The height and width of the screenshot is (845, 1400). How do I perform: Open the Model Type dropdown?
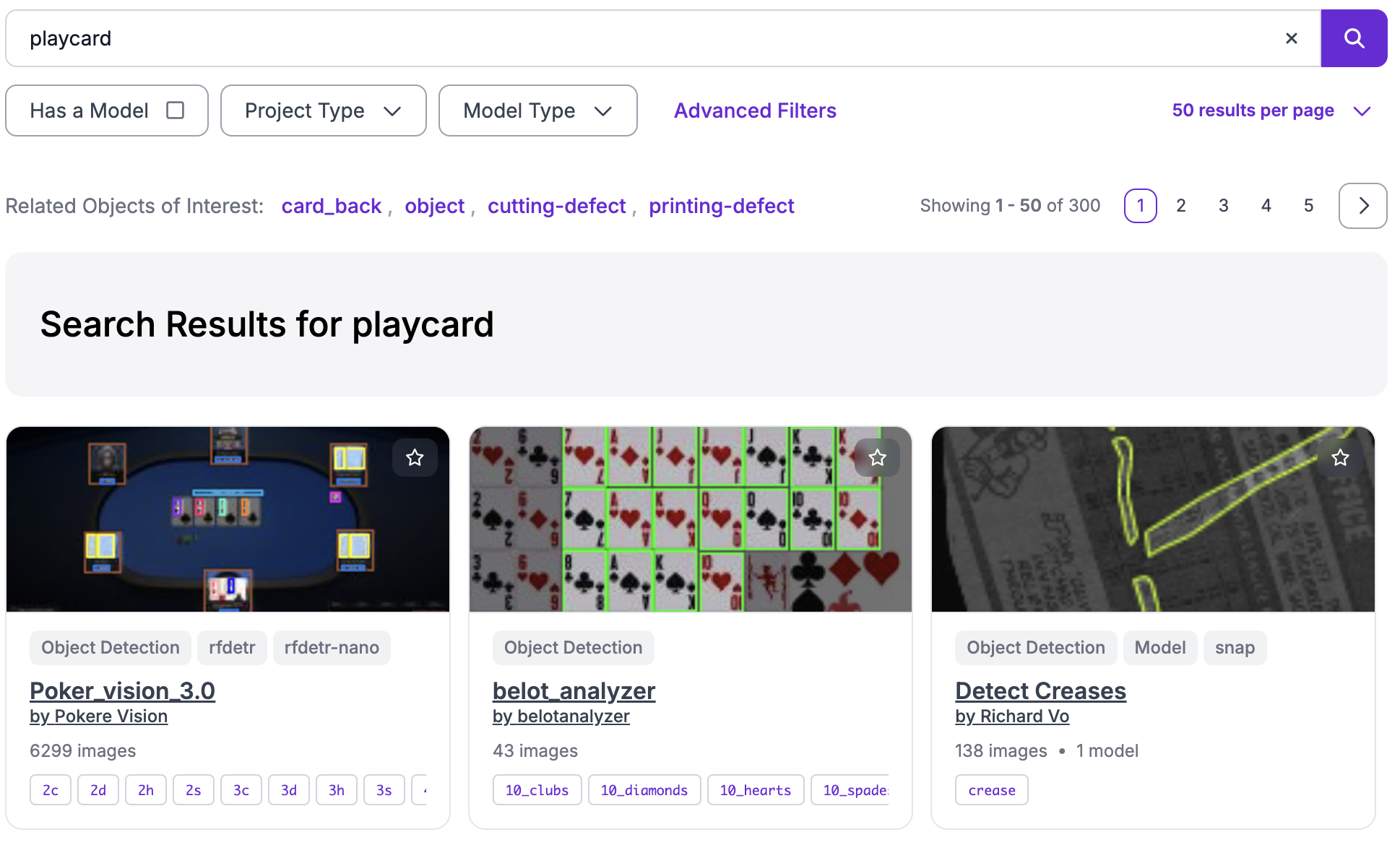point(537,110)
